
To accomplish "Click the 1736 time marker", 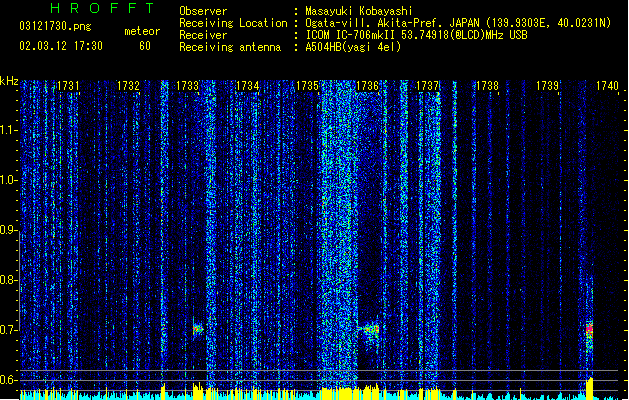I will 367,86.
